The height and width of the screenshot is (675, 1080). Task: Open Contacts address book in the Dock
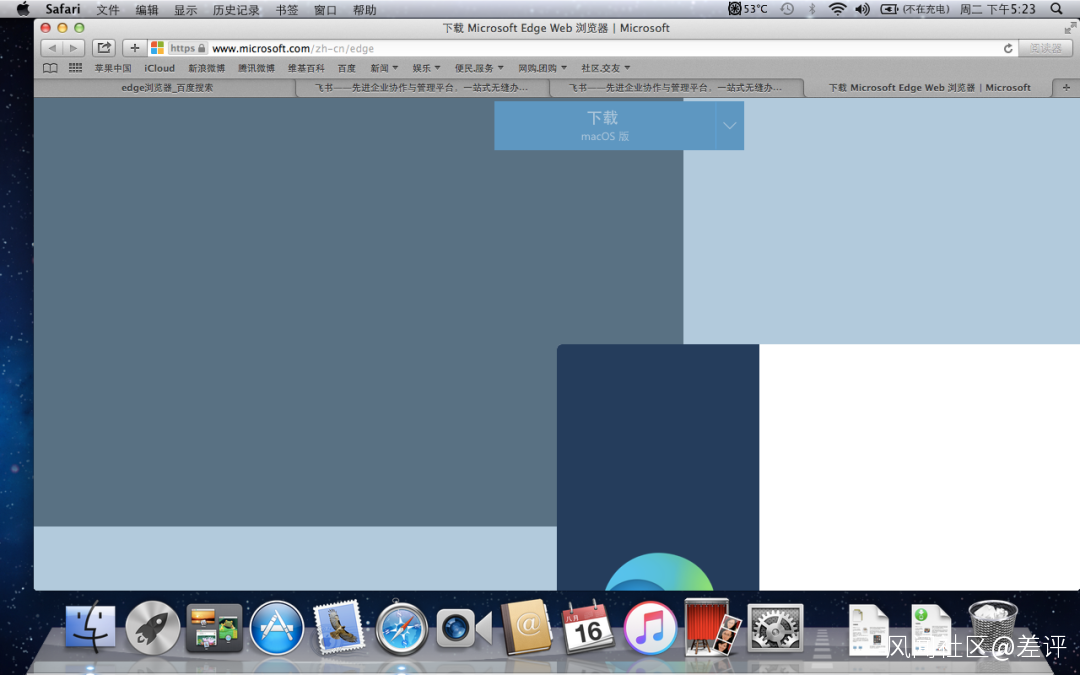point(526,627)
